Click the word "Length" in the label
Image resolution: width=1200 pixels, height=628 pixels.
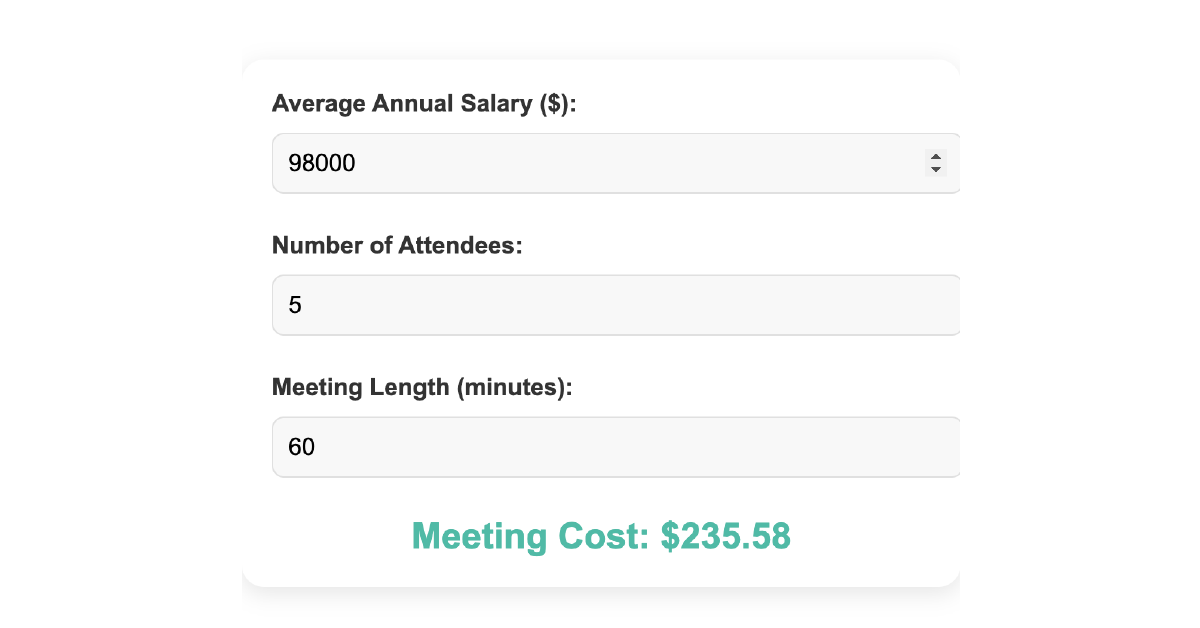(x=410, y=387)
